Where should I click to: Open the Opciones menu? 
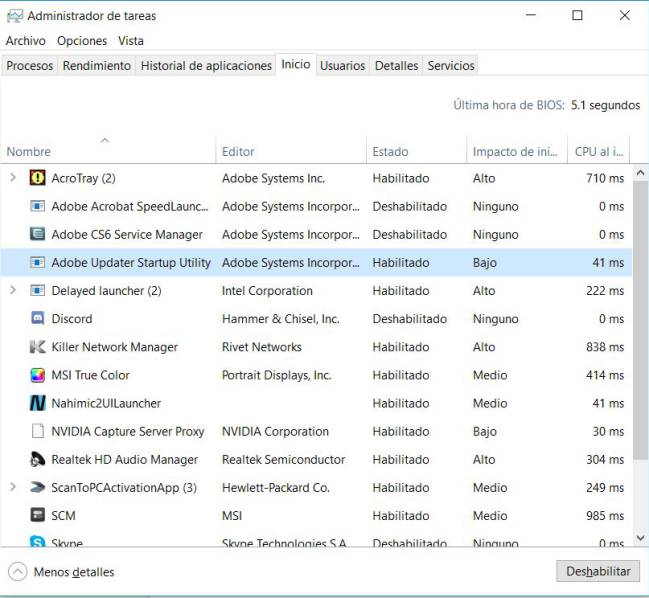click(82, 41)
